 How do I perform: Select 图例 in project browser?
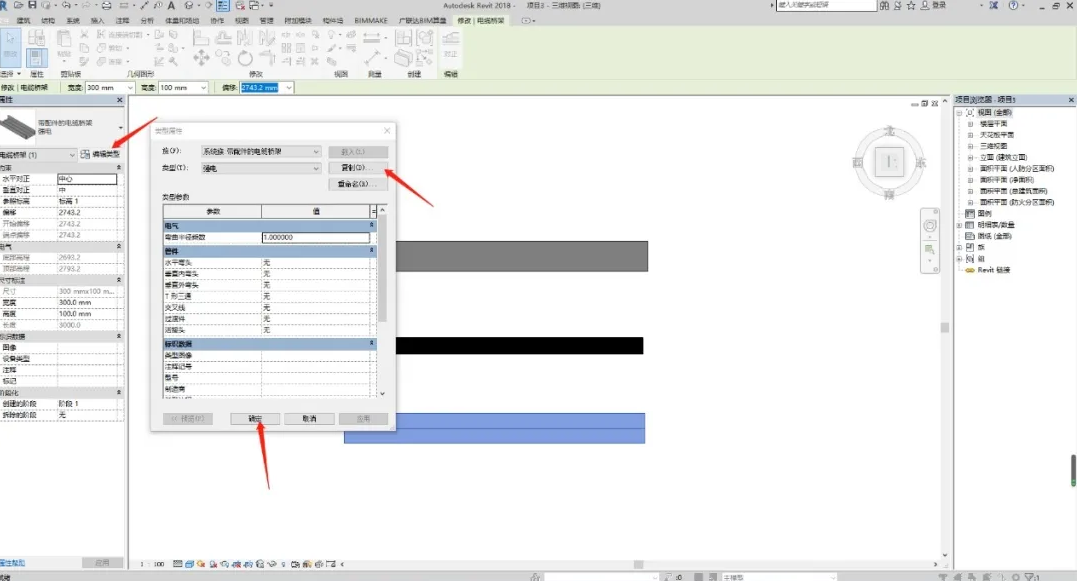click(x=984, y=214)
